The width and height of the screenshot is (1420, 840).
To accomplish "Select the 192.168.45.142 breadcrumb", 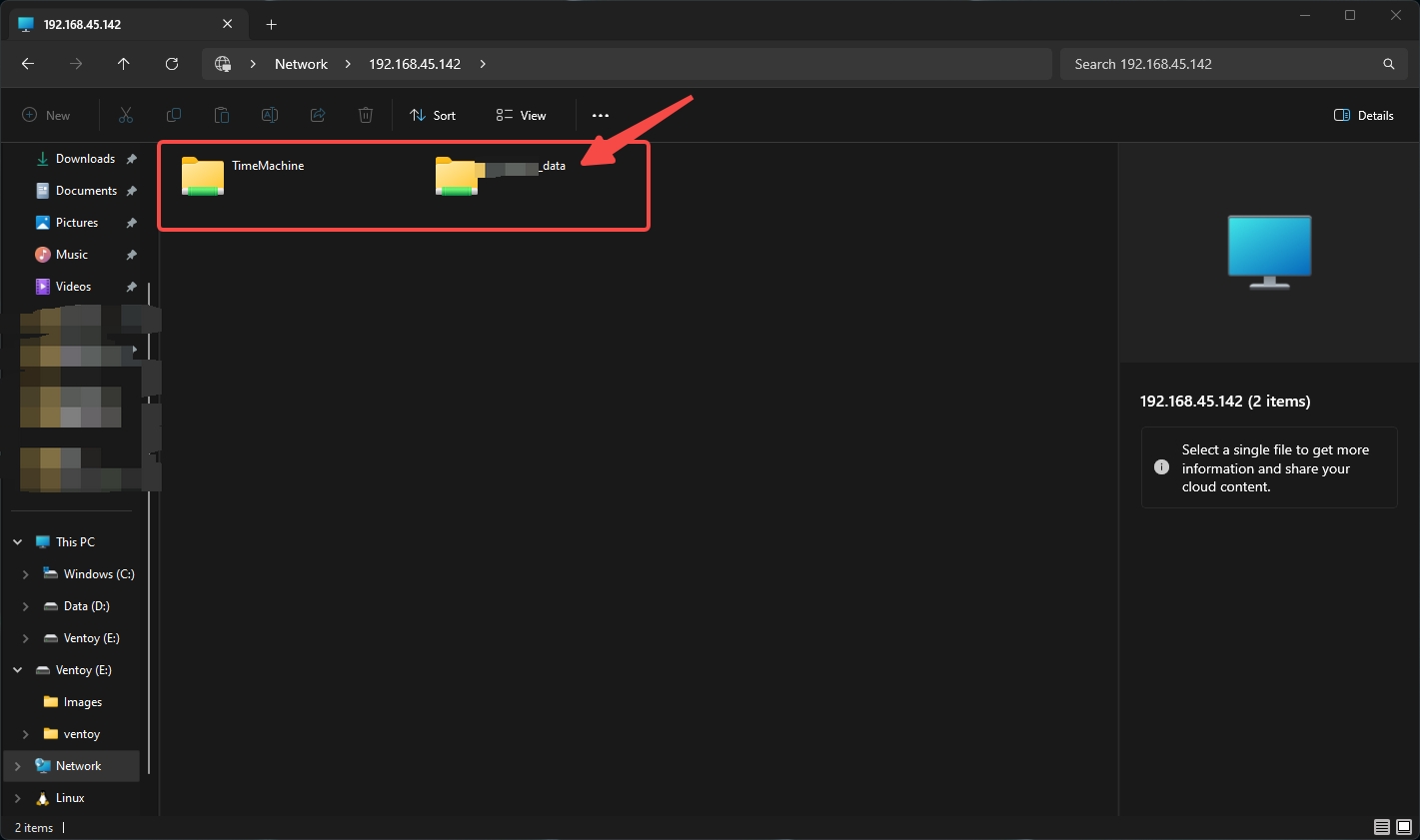I will coord(415,64).
